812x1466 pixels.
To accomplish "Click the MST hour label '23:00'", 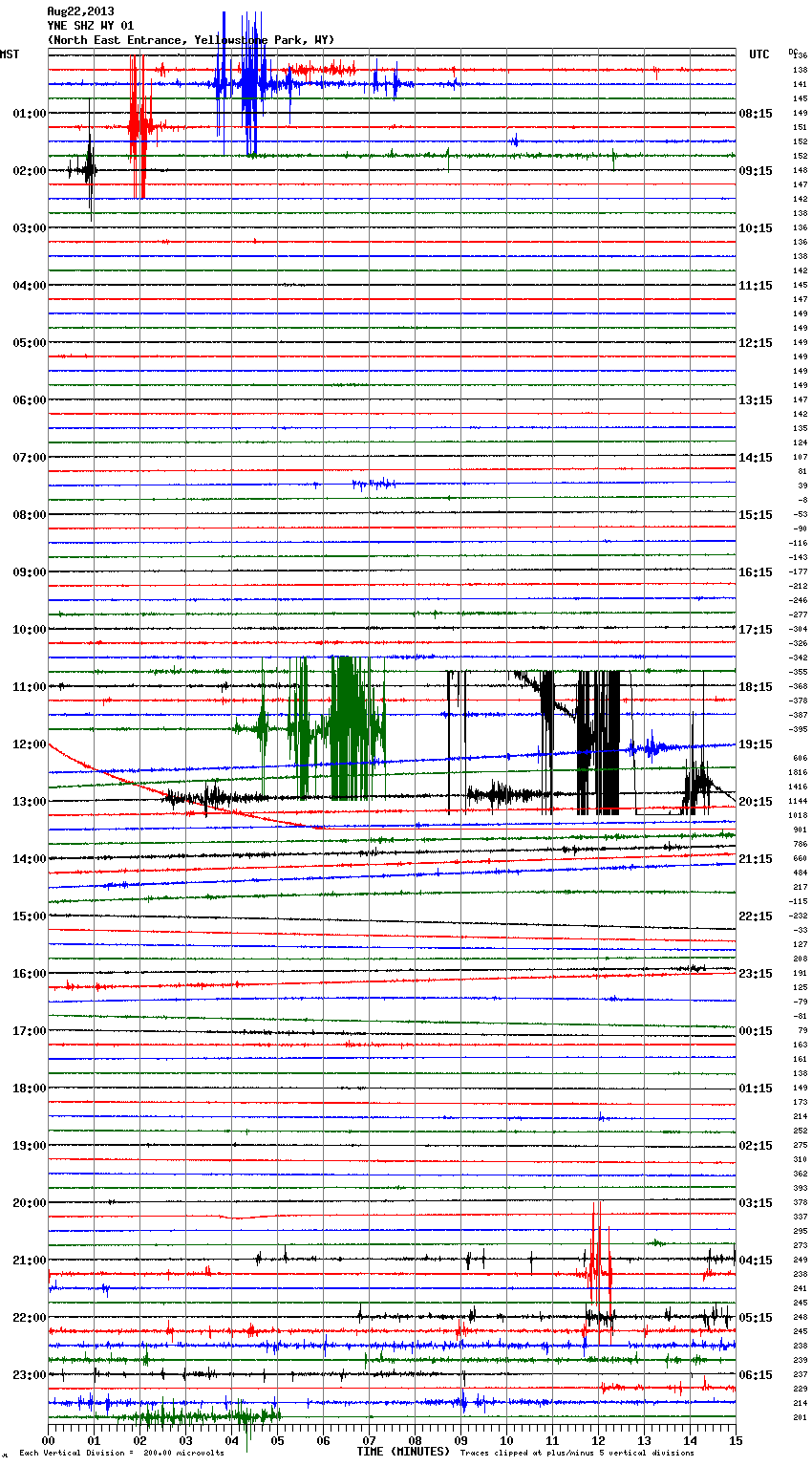I will coord(30,1375).
